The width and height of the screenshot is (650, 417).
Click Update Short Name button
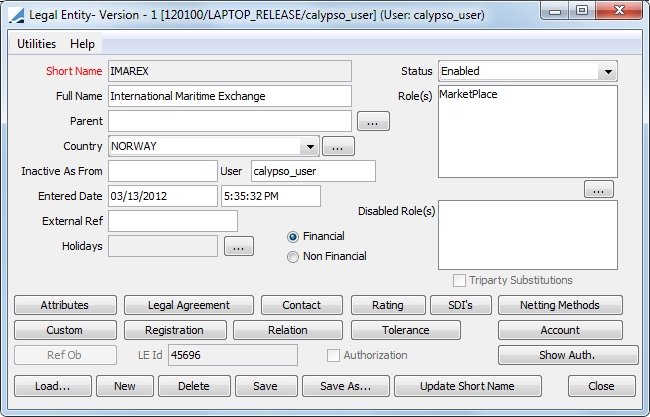coord(468,386)
